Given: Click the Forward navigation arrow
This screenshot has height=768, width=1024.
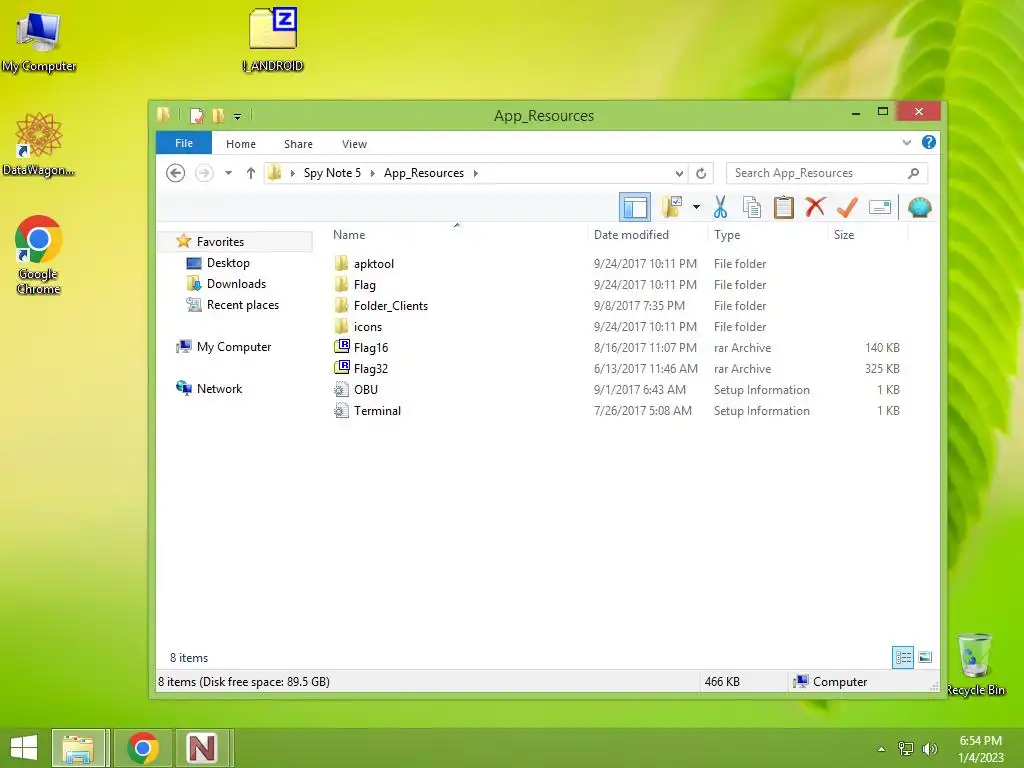Looking at the screenshot, I should point(204,173).
